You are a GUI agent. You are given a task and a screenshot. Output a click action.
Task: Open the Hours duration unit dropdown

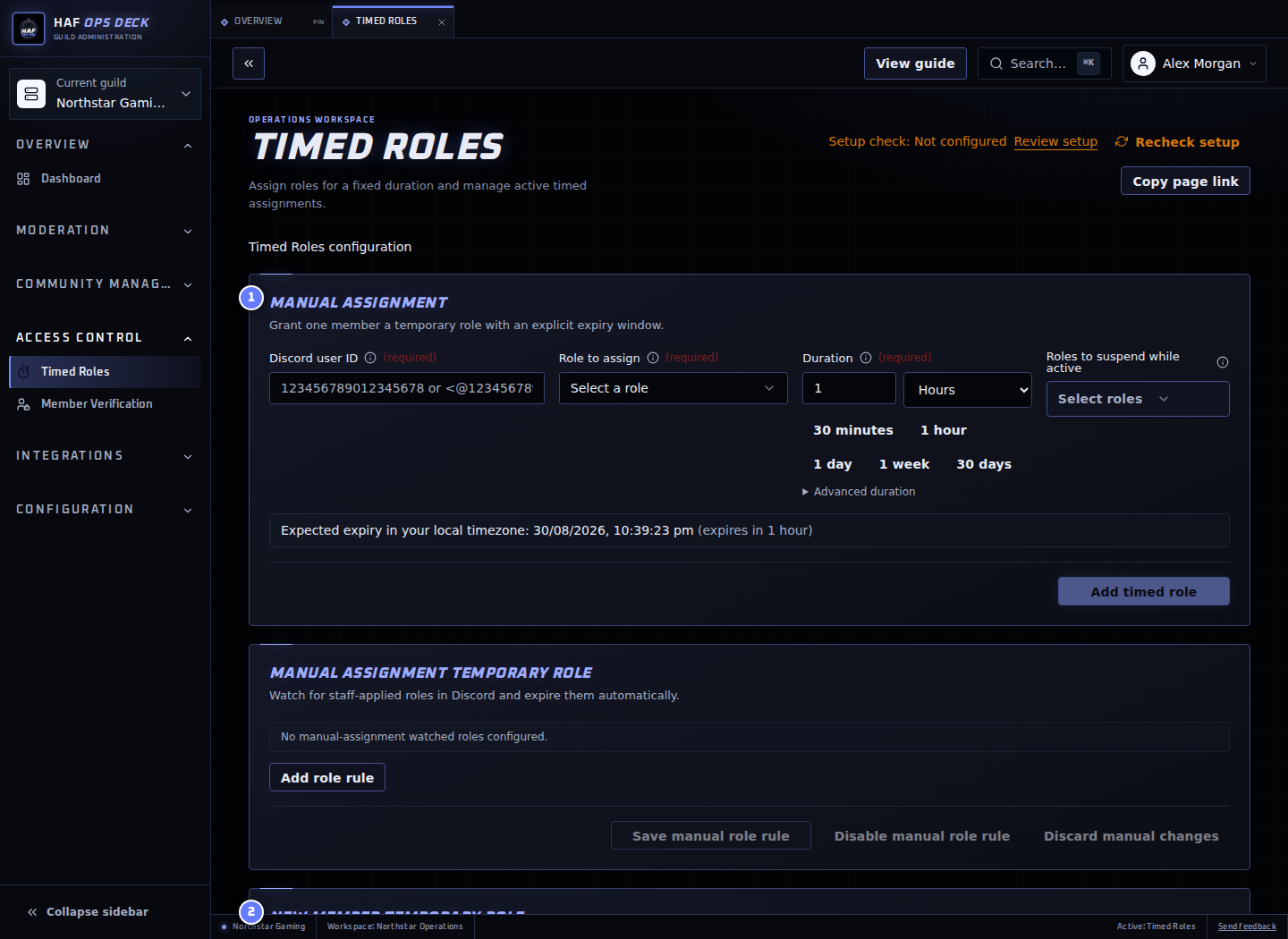click(968, 390)
